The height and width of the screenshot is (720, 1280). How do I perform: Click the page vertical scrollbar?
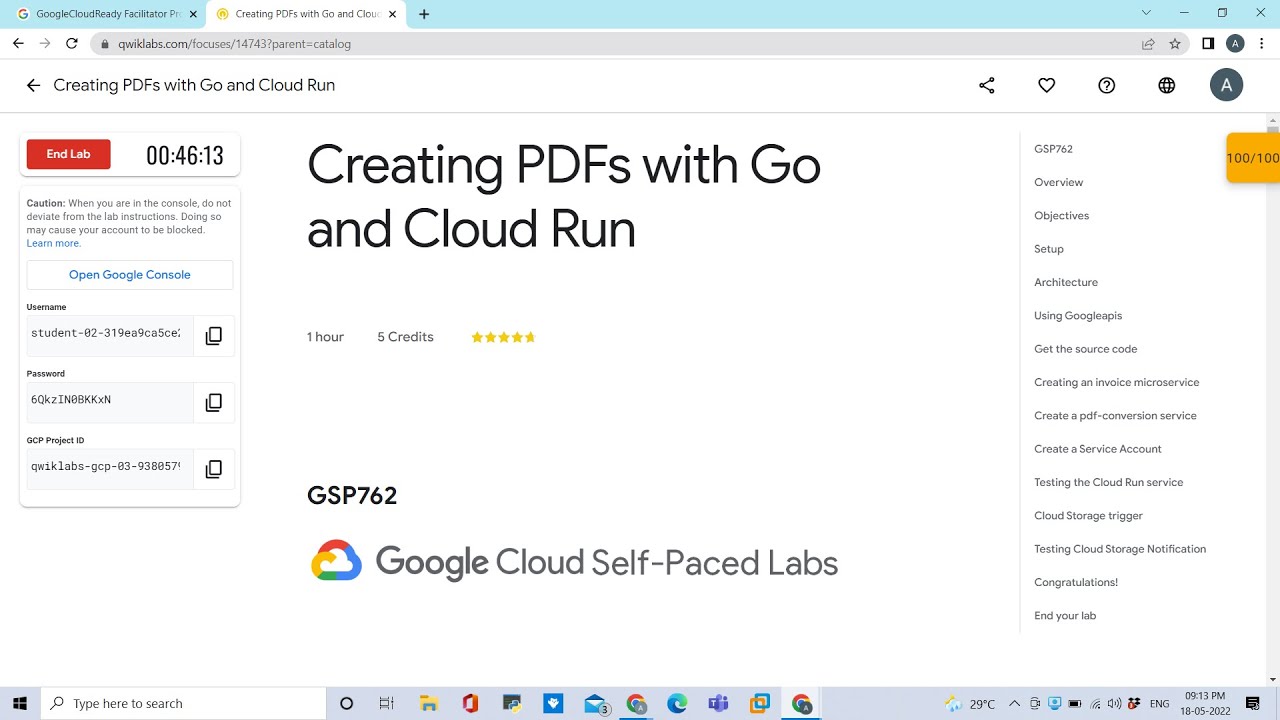[1273, 400]
